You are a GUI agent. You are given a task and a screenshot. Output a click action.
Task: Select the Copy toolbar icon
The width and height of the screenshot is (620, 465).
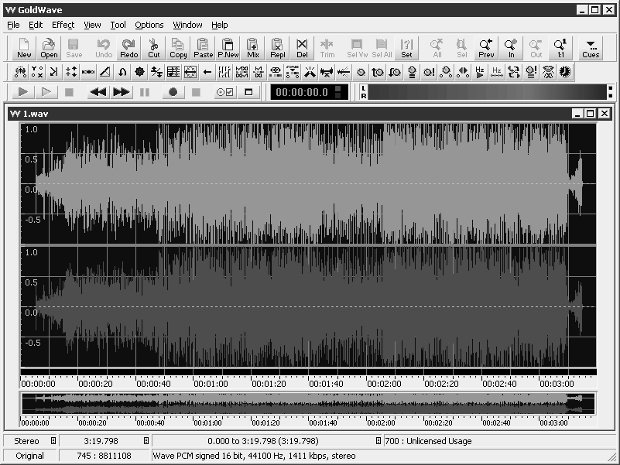pyautogui.click(x=178, y=48)
